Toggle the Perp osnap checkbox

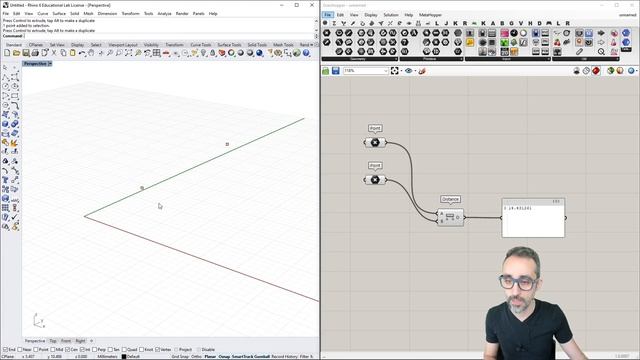94,350
